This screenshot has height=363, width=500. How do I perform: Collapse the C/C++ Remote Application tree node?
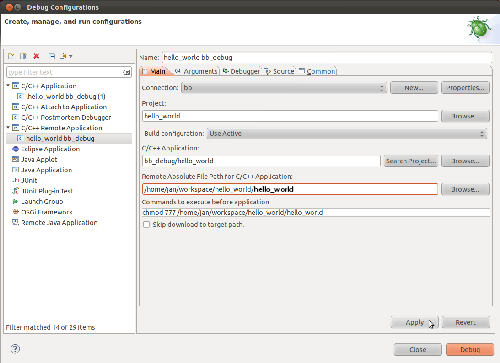8,128
